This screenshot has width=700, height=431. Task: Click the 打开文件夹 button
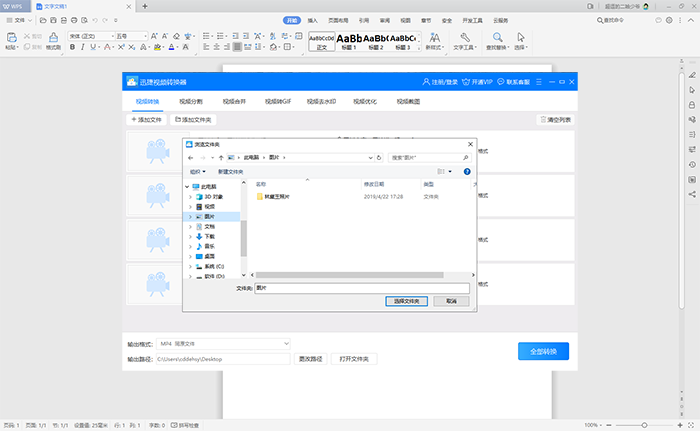[x=354, y=359]
